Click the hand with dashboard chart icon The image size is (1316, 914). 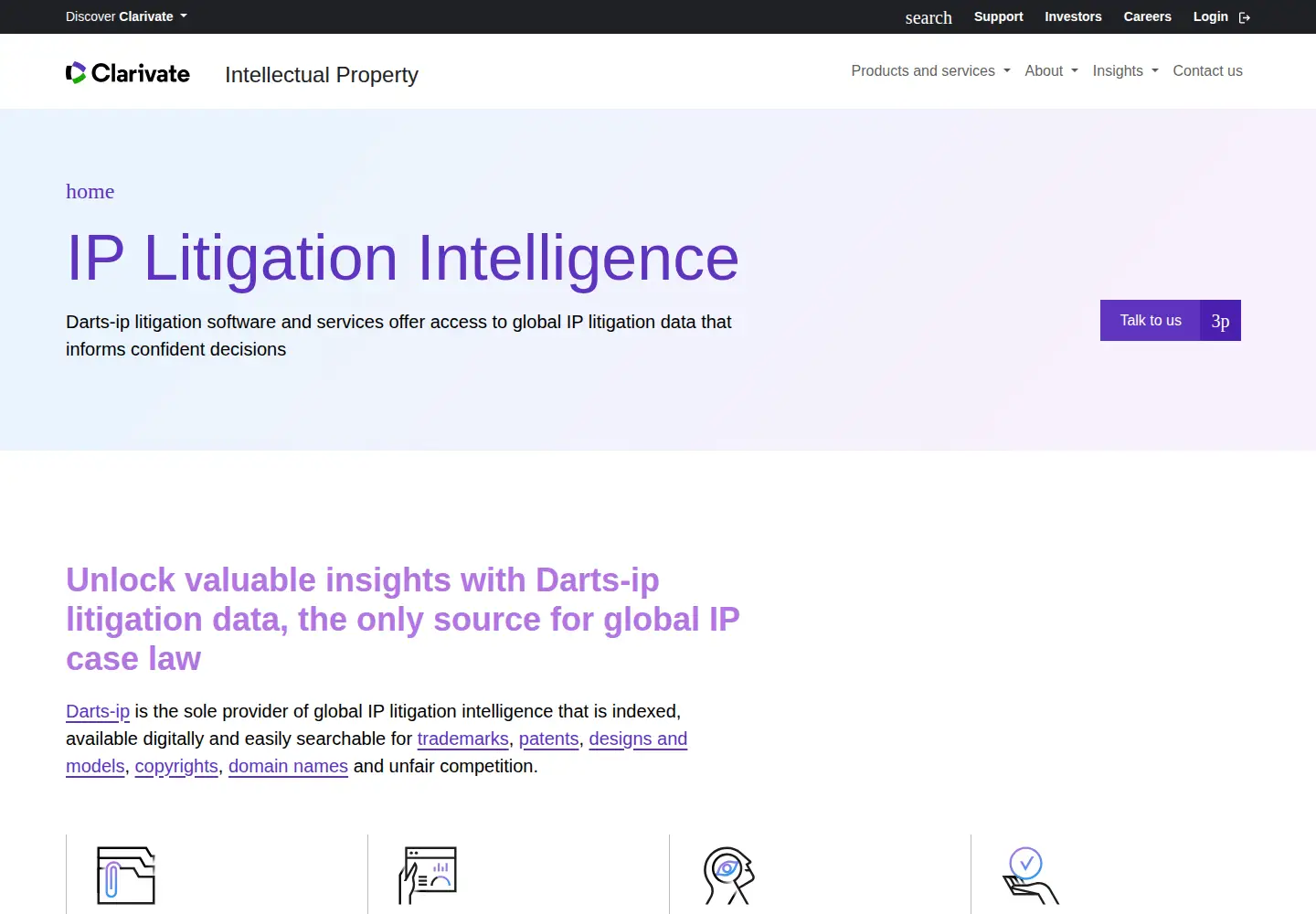pos(428,875)
